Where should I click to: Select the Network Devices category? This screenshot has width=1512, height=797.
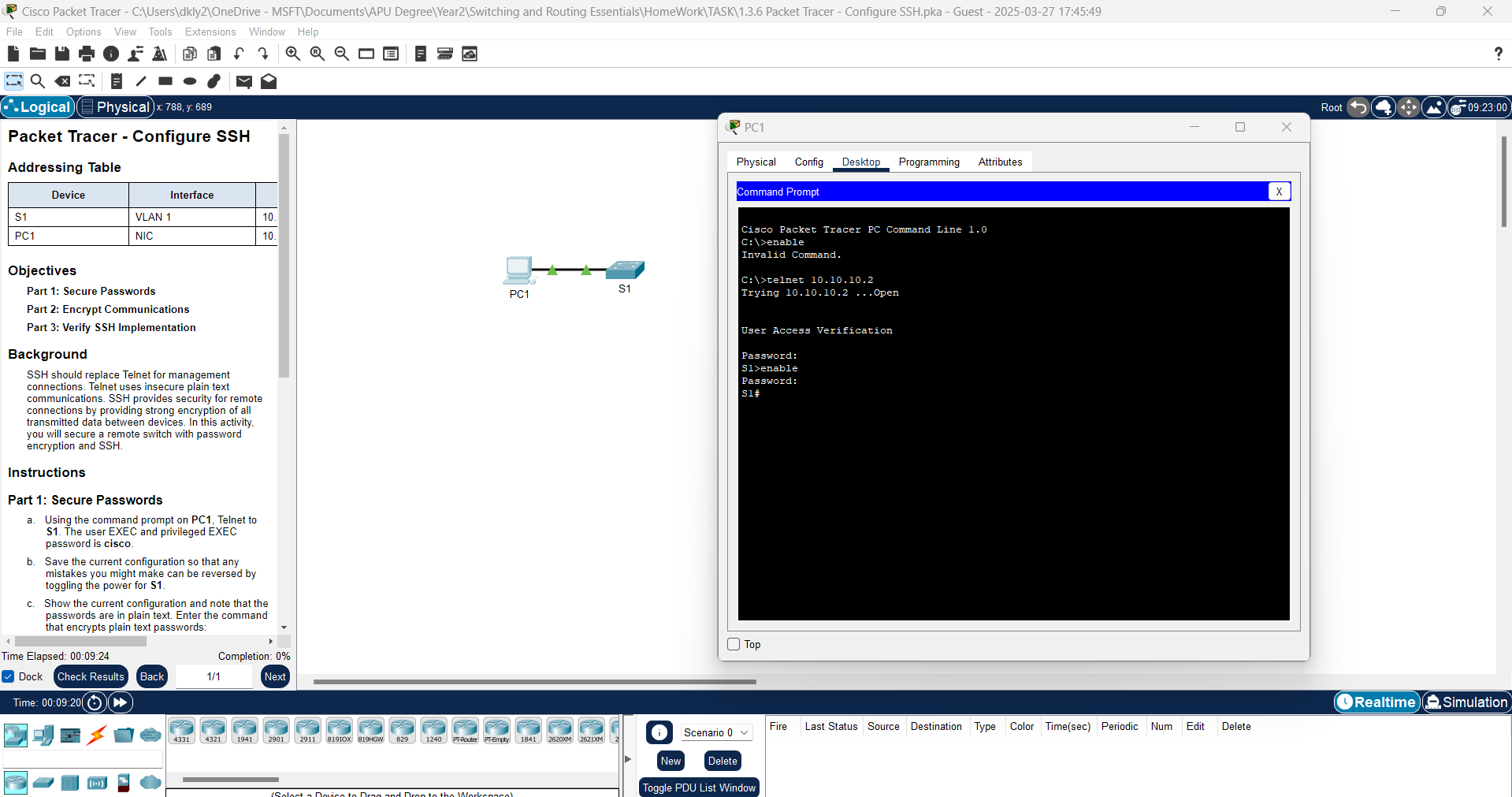(x=16, y=735)
